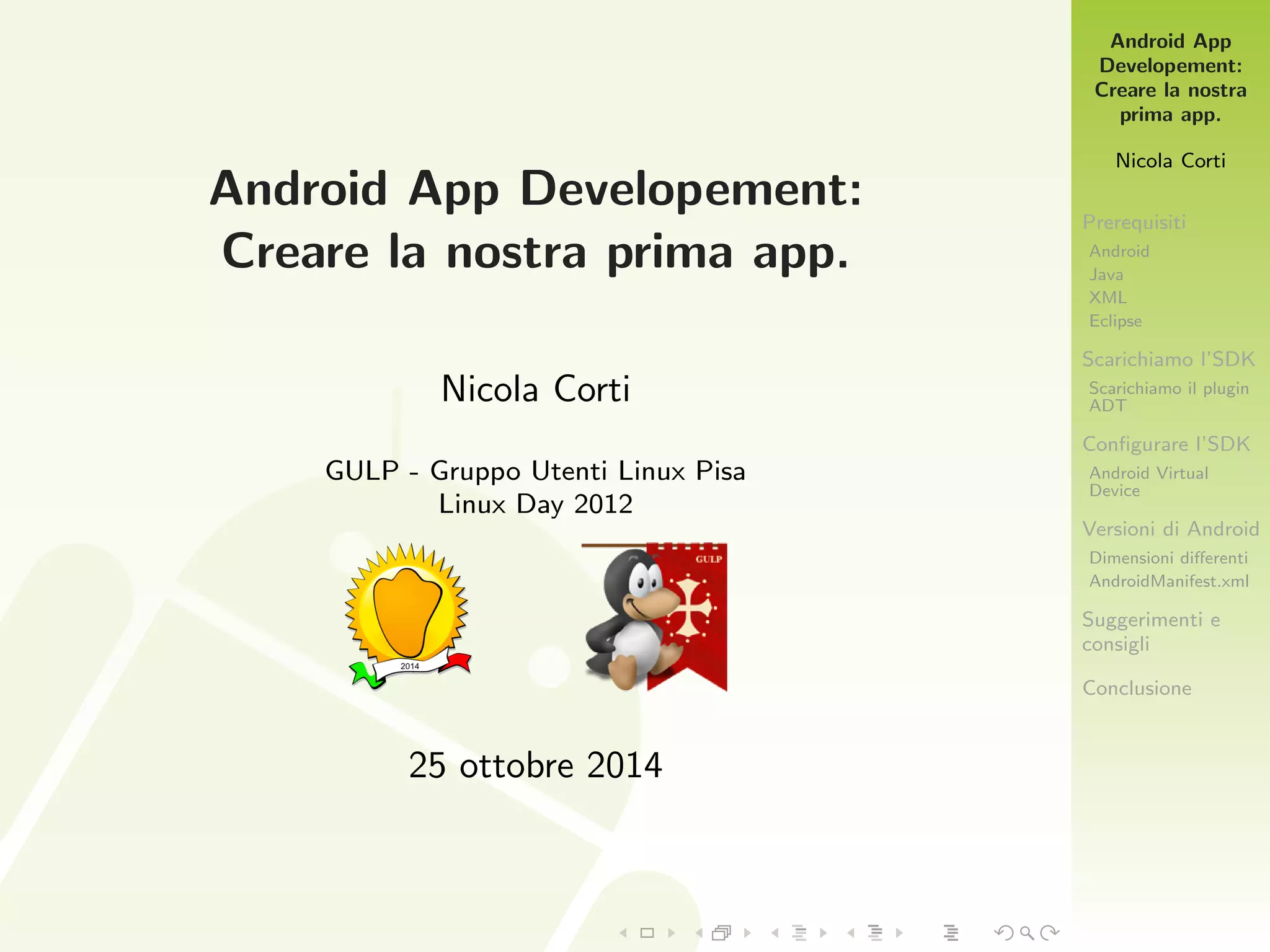Click the presentation outline icon
Image resolution: width=1270 pixels, height=952 pixels.
[x=951, y=933]
